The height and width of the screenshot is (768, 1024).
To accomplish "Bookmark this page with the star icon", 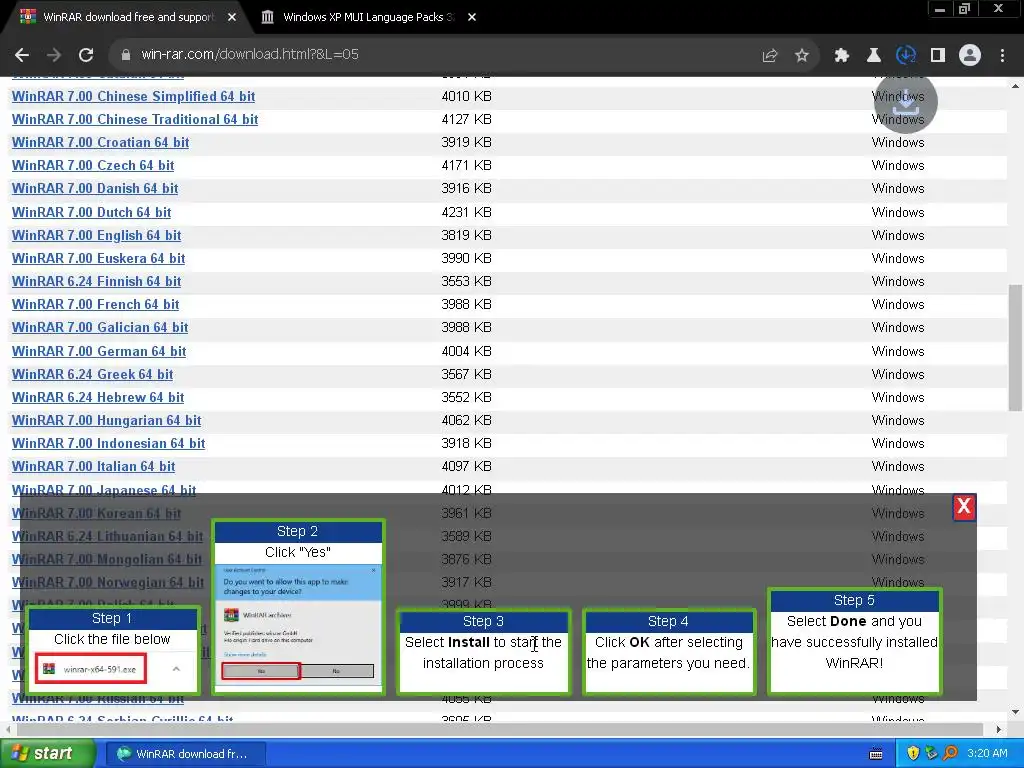I will click(802, 56).
